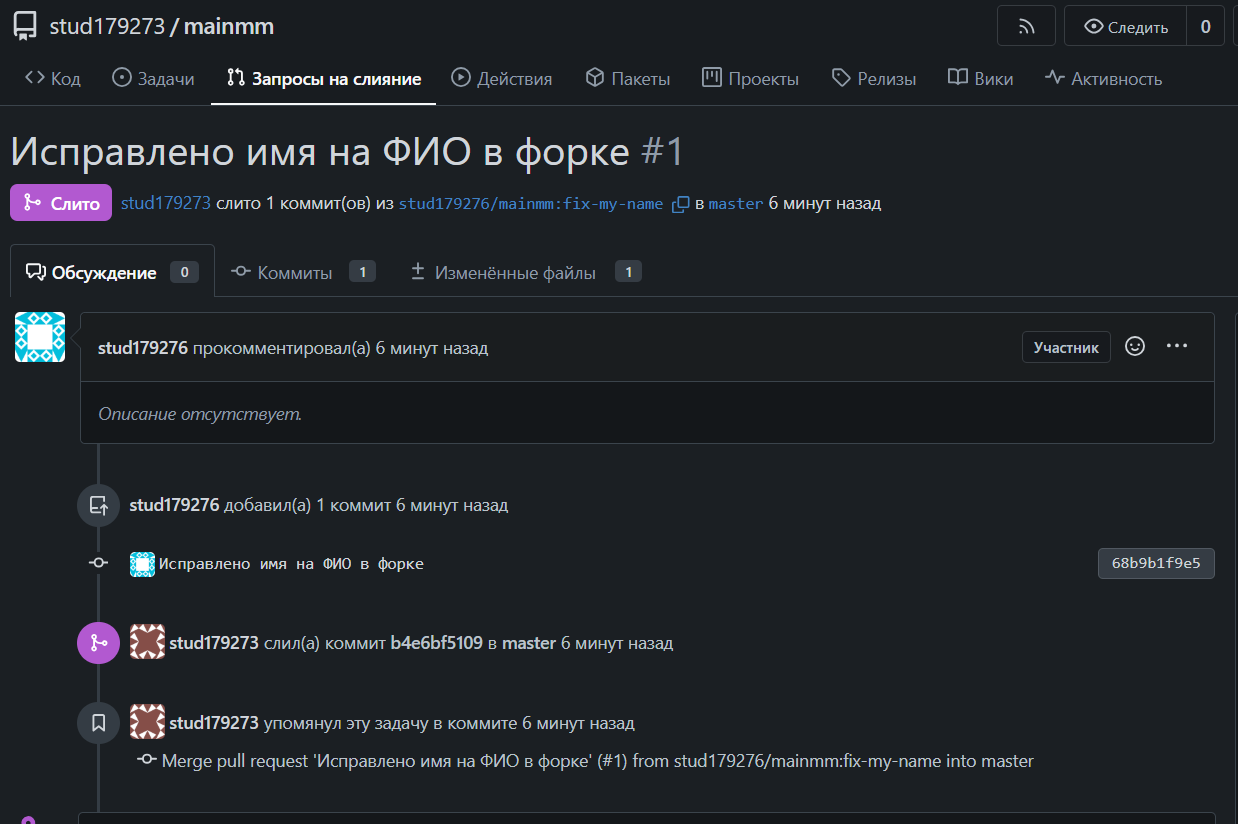Toggle Следить (watch) for the repository

coord(1125,27)
